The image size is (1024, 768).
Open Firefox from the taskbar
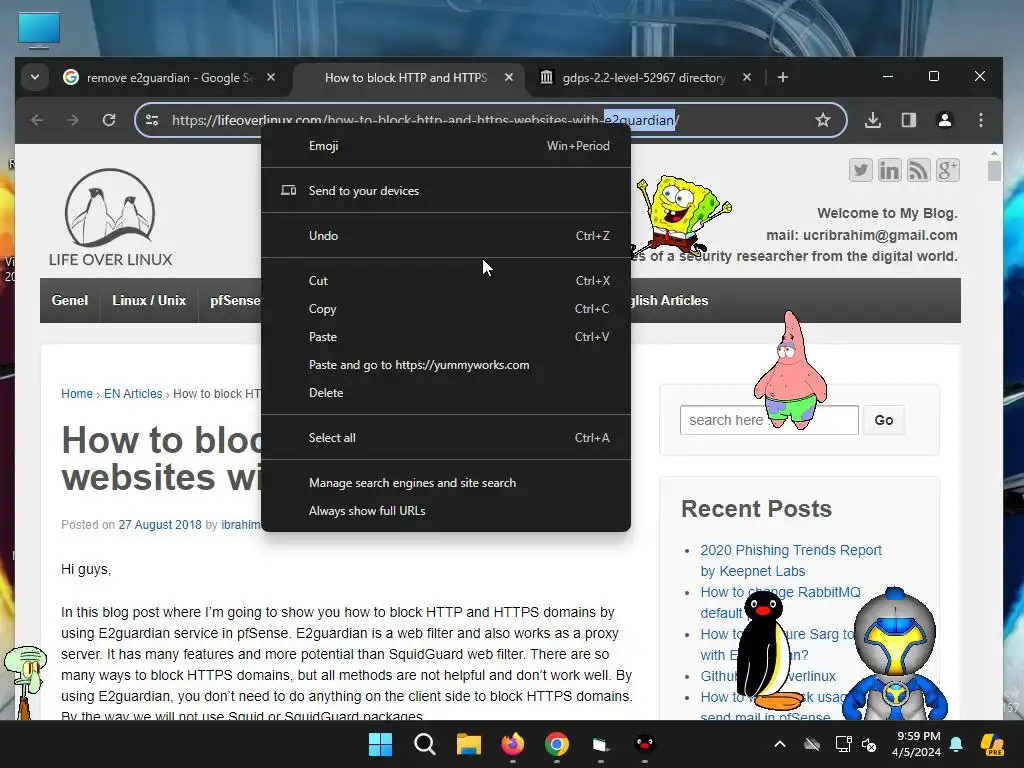point(513,744)
